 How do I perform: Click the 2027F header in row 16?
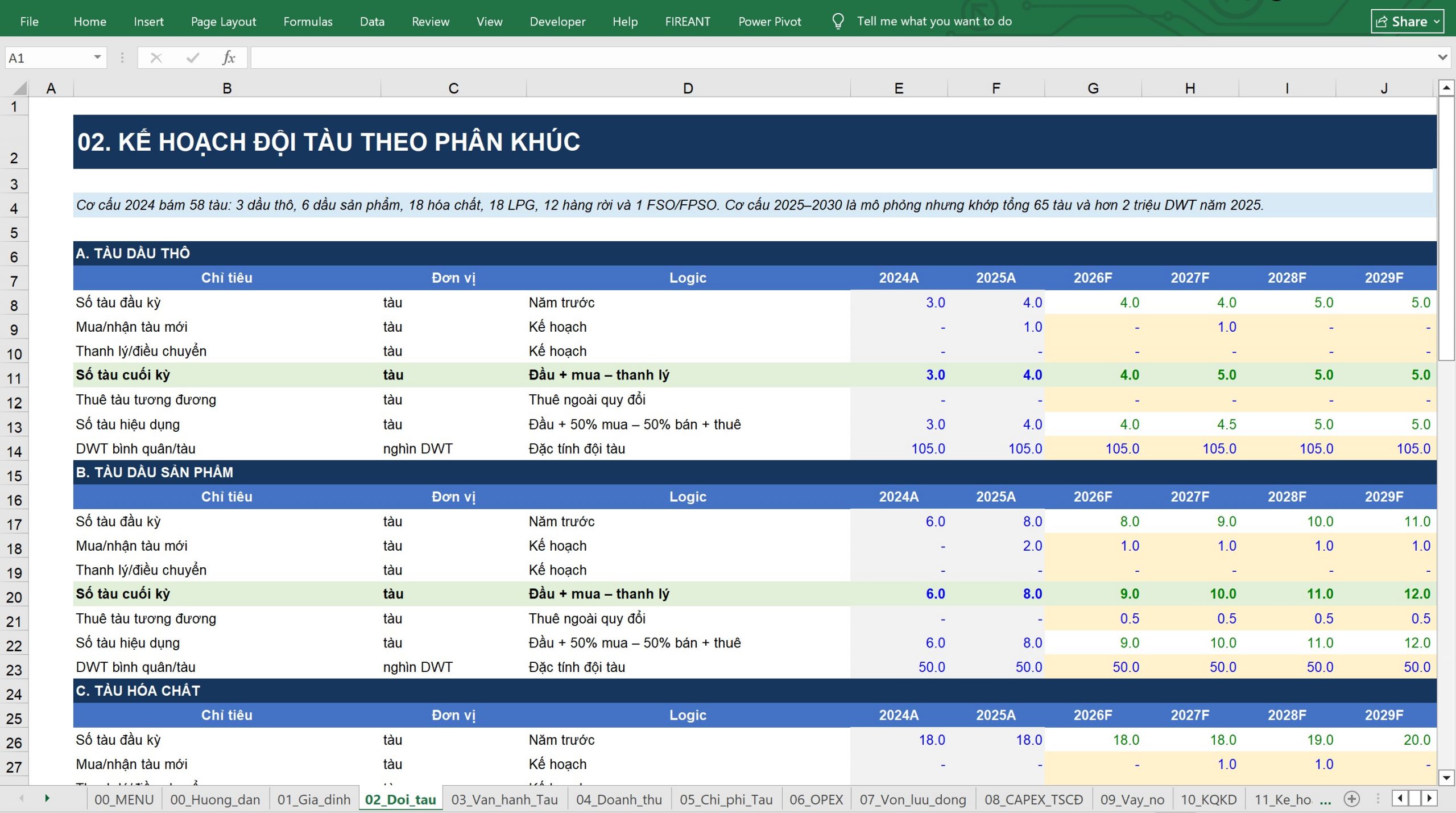pos(1190,497)
